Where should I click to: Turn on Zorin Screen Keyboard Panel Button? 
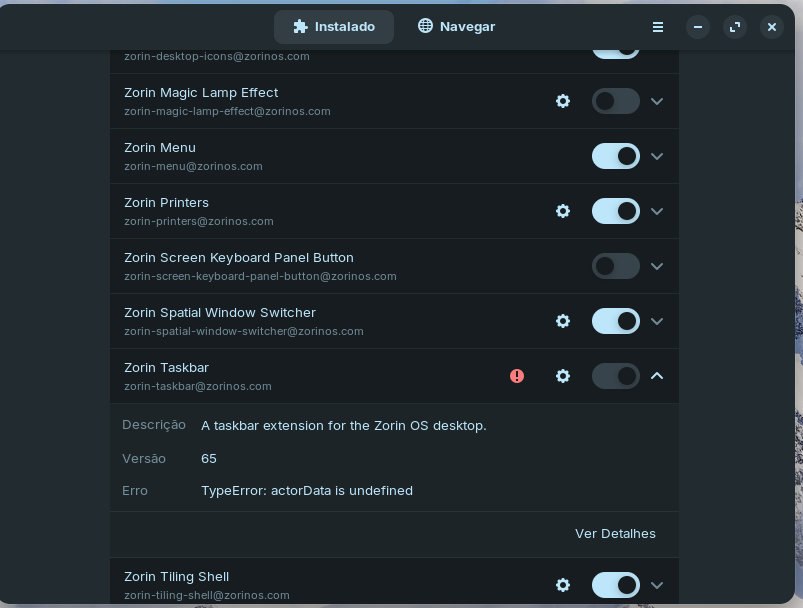[615, 266]
